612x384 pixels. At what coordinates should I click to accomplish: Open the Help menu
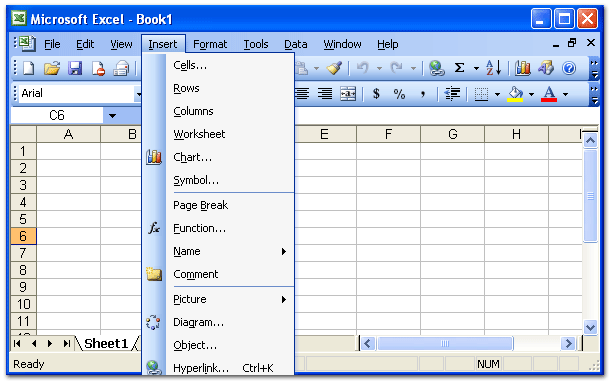(x=388, y=44)
